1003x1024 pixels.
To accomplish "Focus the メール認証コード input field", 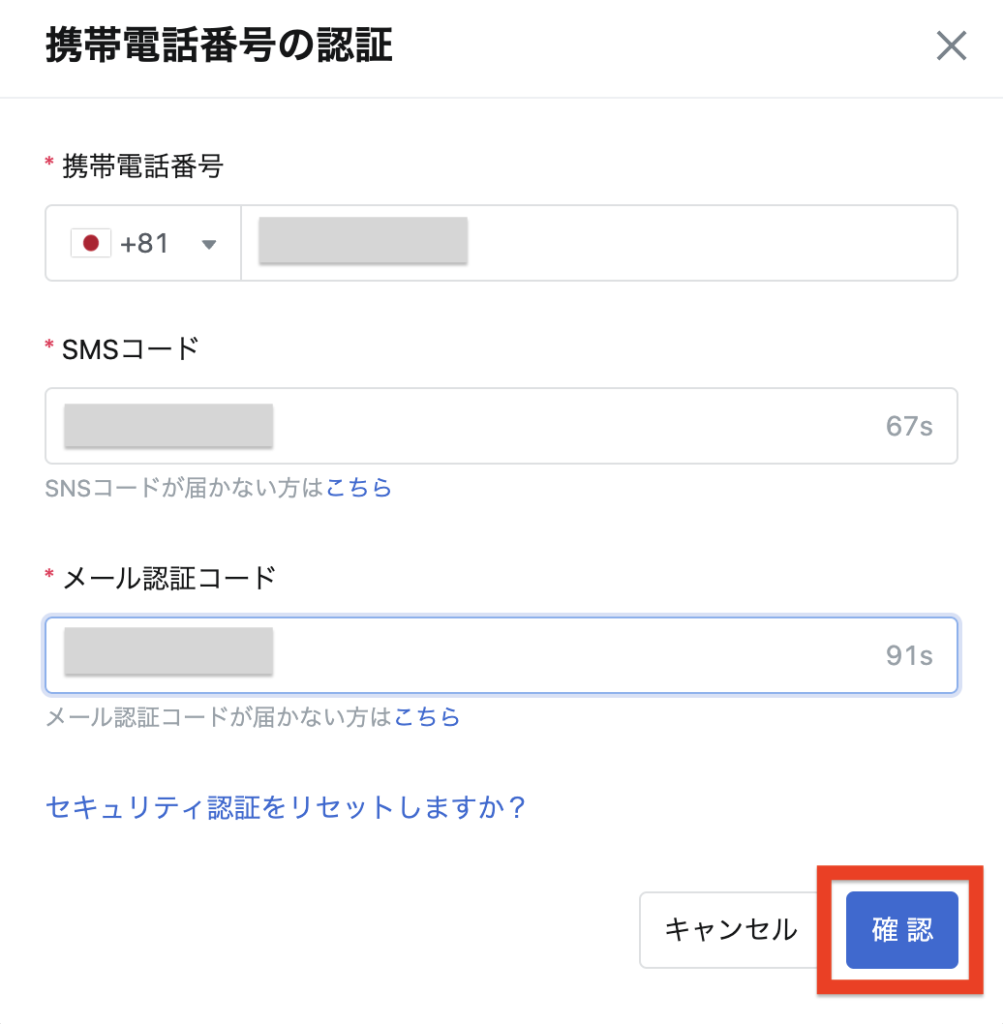I will [501, 655].
